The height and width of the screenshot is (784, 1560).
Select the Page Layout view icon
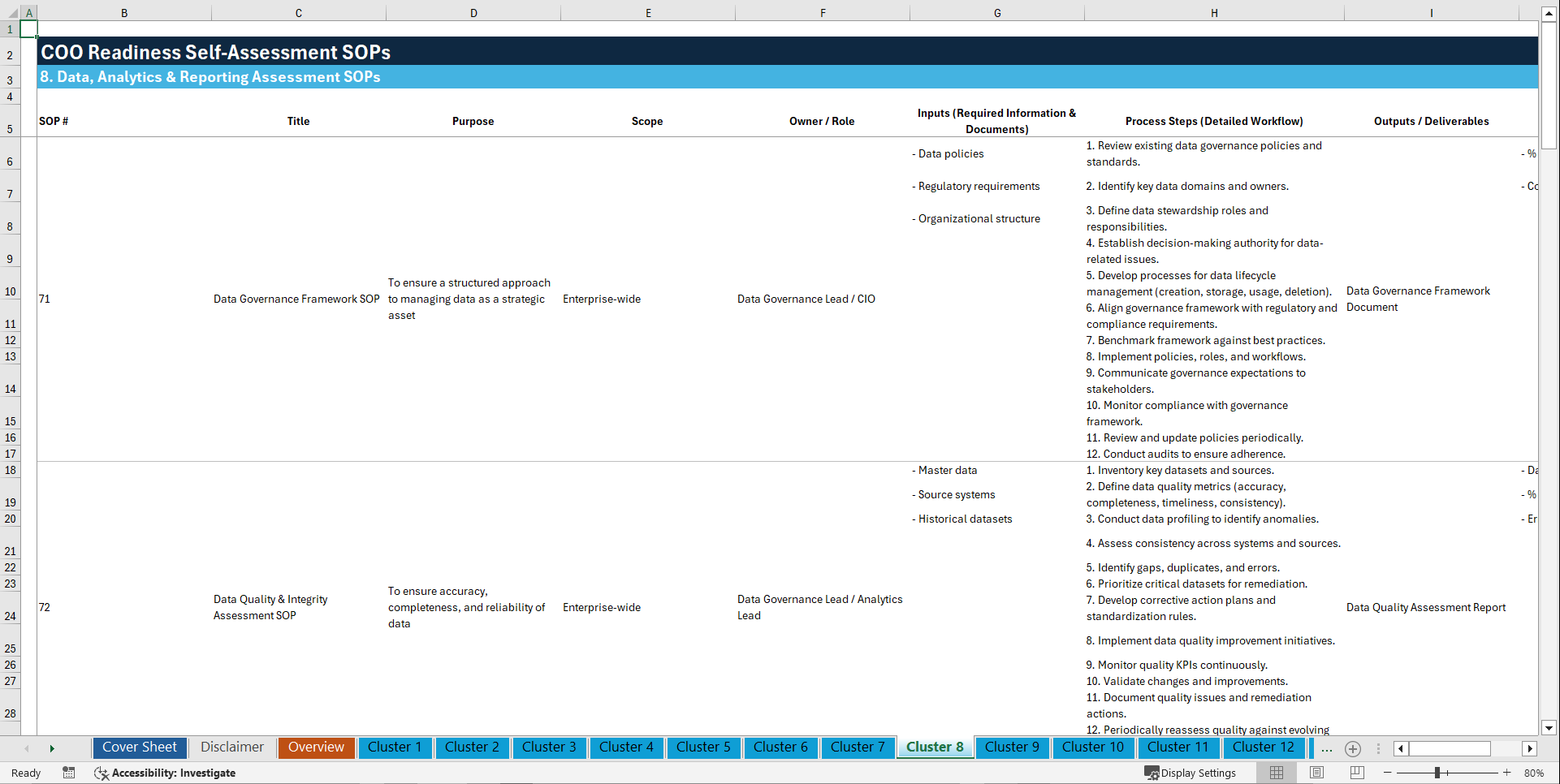pyautogui.click(x=1316, y=773)
